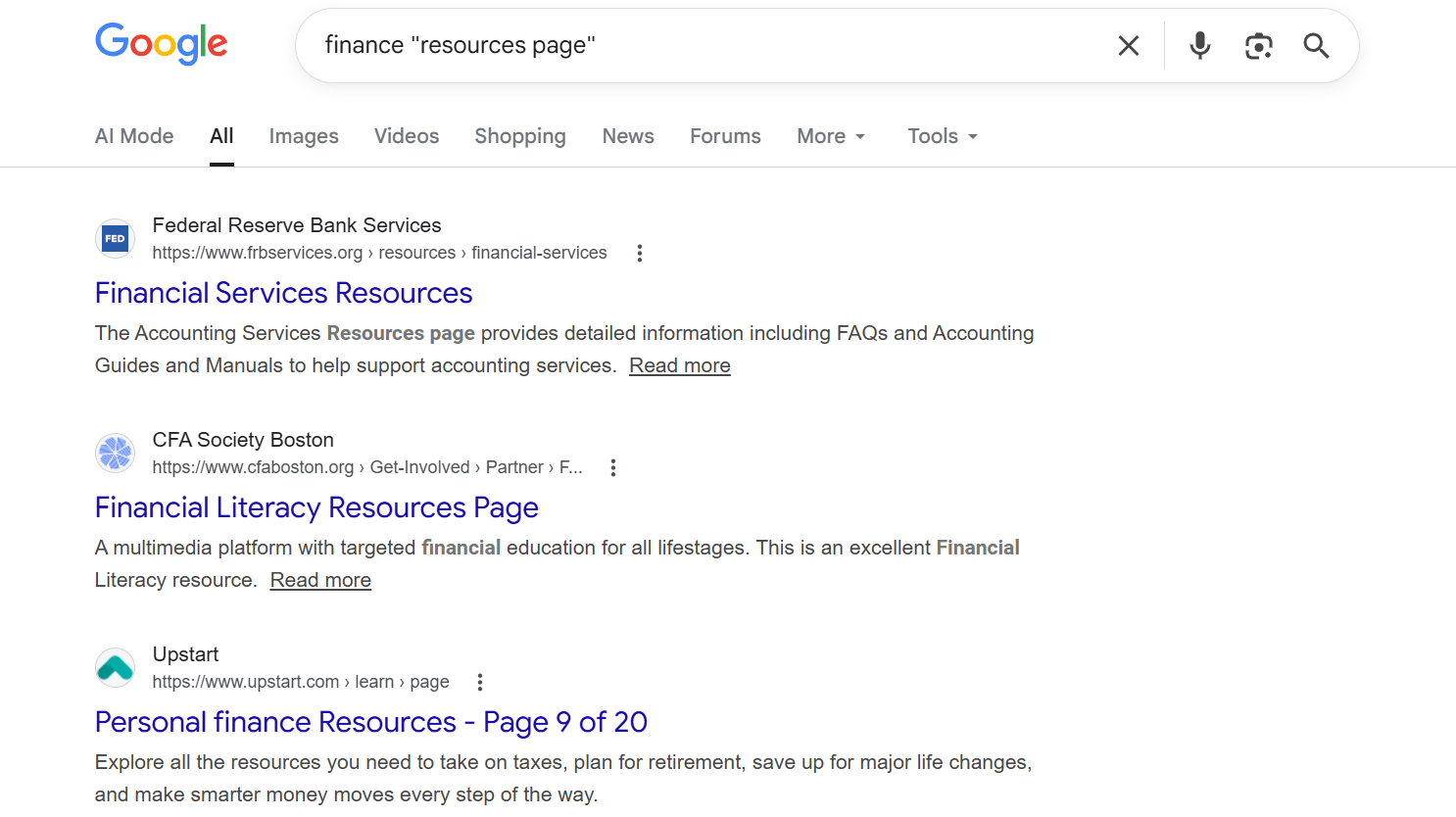Switch to the Images tab

tap(304, 136)
